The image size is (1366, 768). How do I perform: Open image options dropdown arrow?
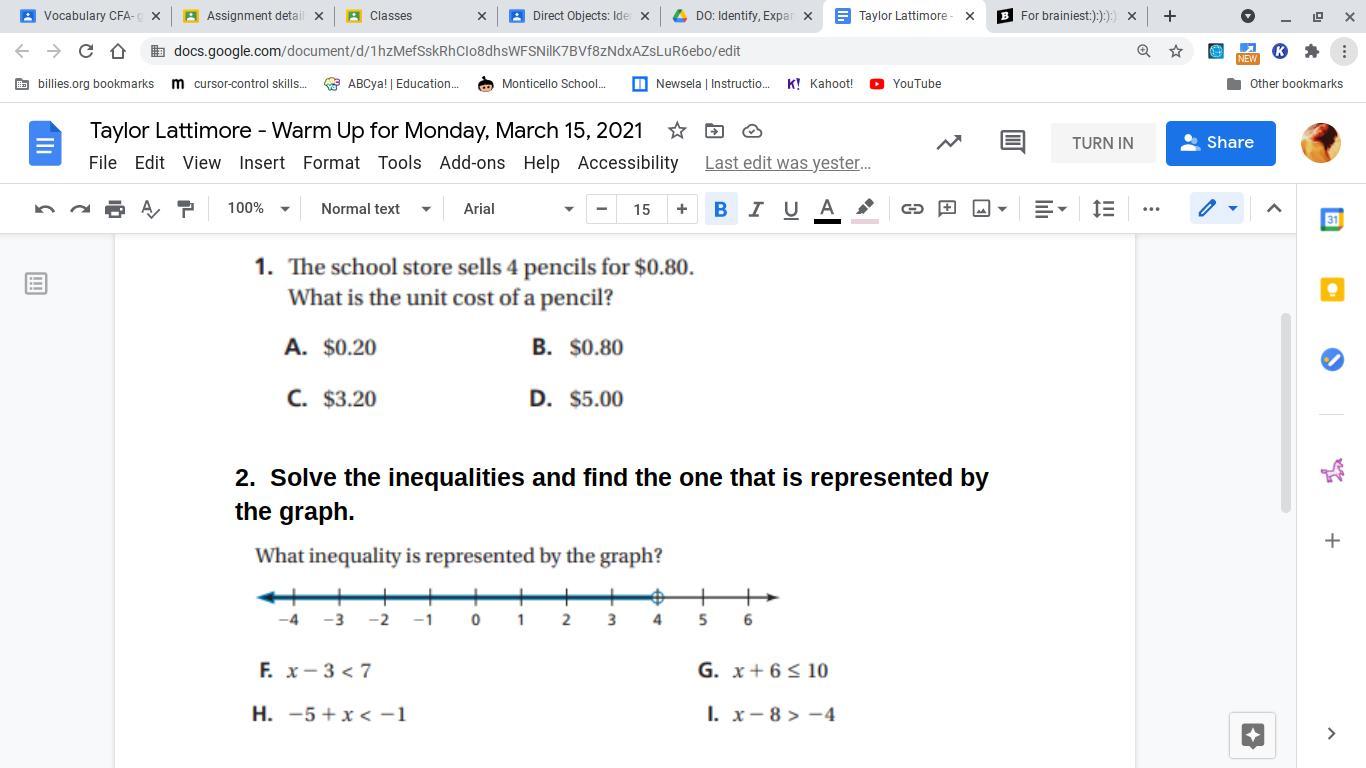coord(1001,209)
